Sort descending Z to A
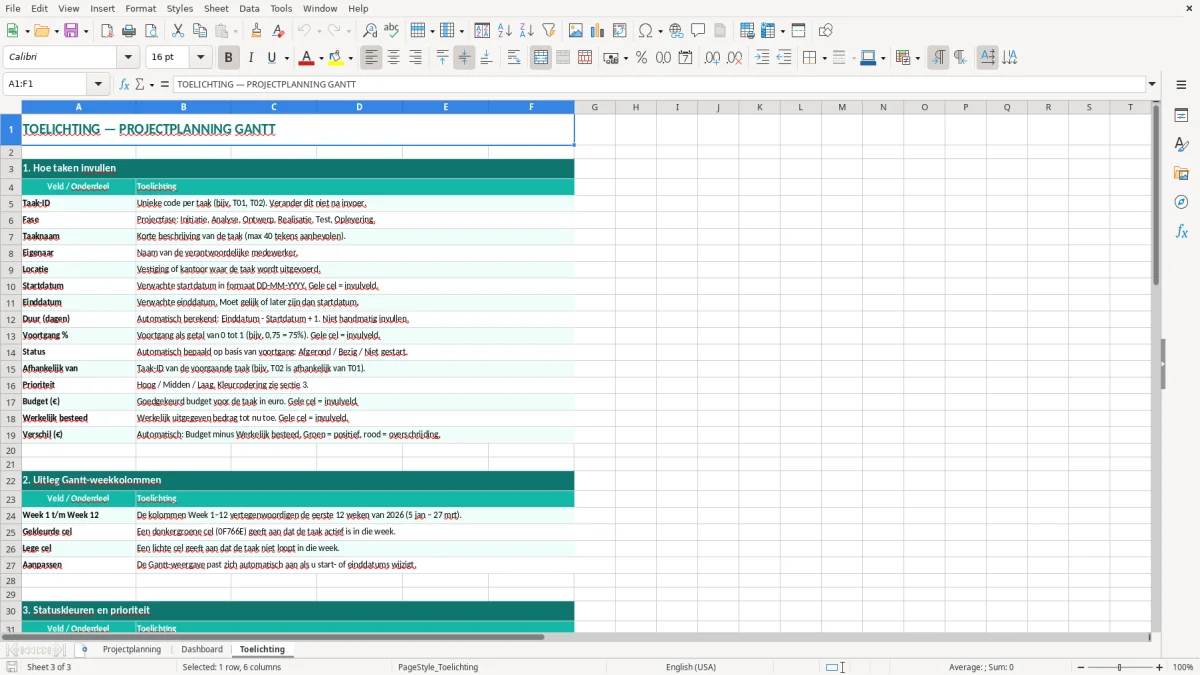1200x675 pixels. (527, 31)
